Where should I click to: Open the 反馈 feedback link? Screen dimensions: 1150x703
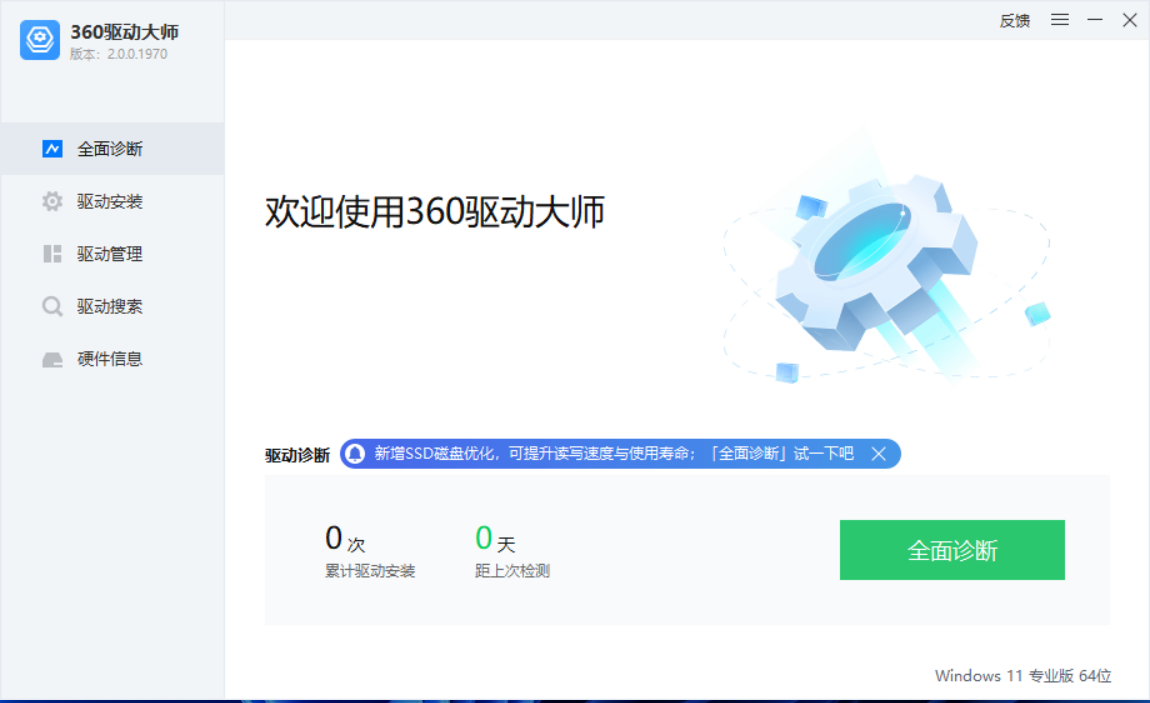[x=1014, y=21]
